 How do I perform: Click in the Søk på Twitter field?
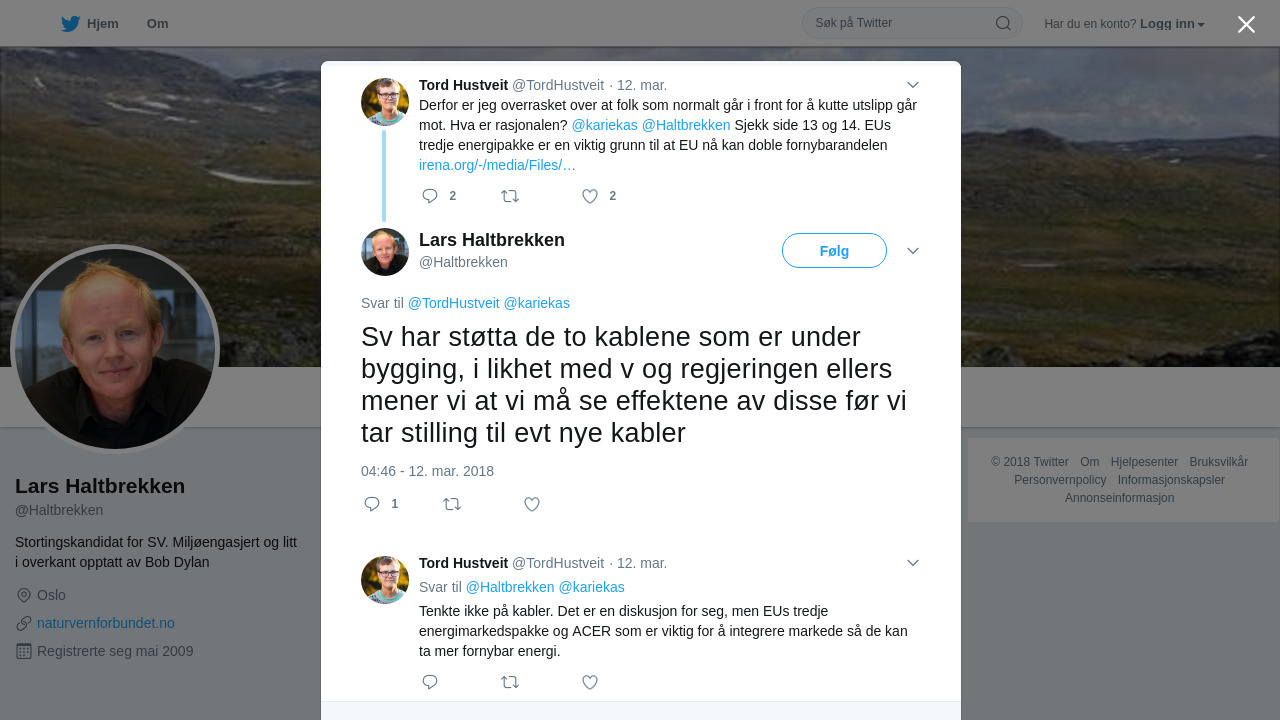[900, 23]
